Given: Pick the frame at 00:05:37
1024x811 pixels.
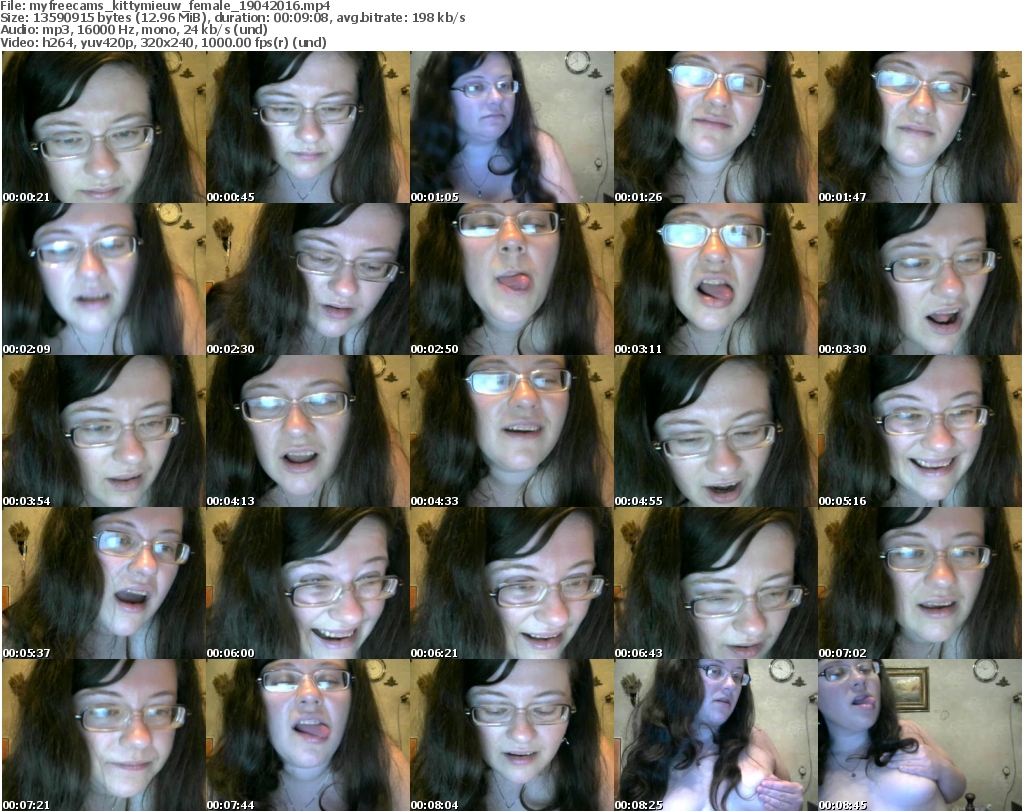Looking at the screenshot, I should [104, 583].
